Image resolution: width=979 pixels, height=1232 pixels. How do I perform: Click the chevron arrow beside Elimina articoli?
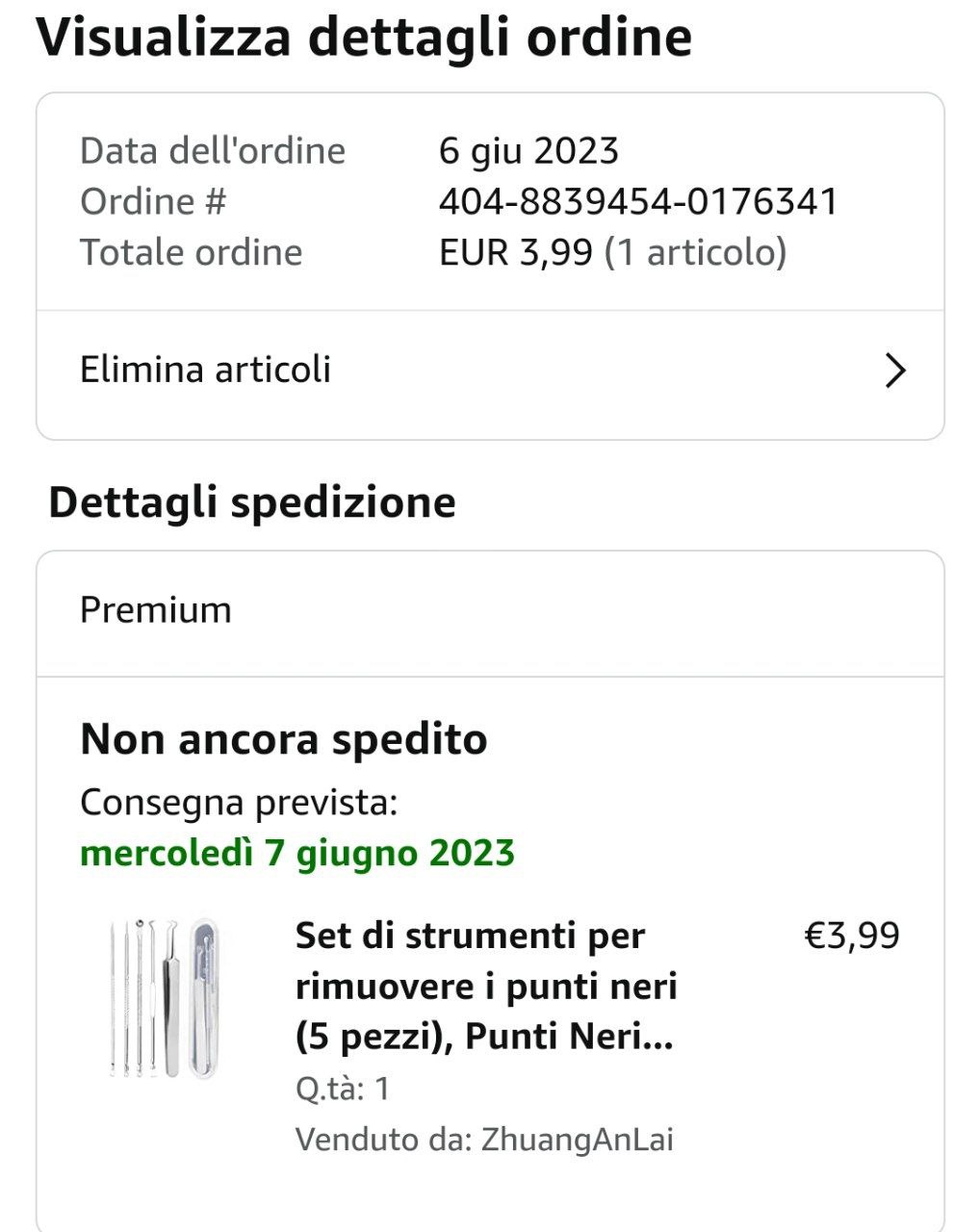[895, 371]
